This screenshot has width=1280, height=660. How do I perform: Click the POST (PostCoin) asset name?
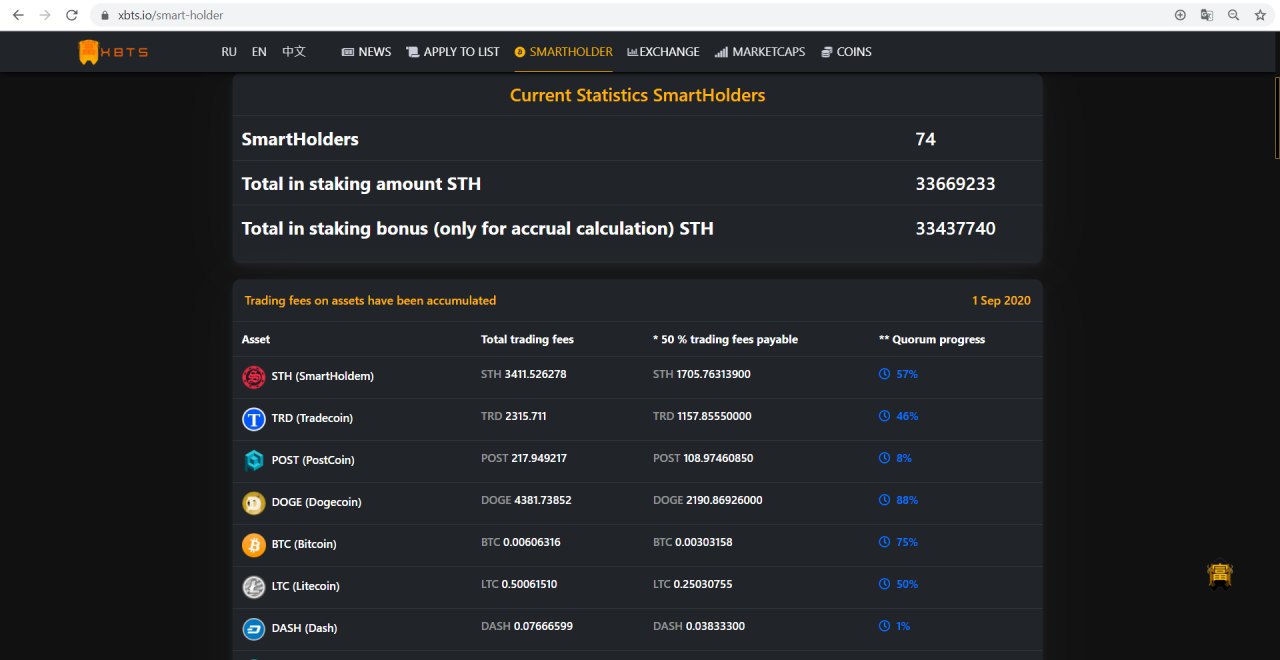click(x=313, y=460)
